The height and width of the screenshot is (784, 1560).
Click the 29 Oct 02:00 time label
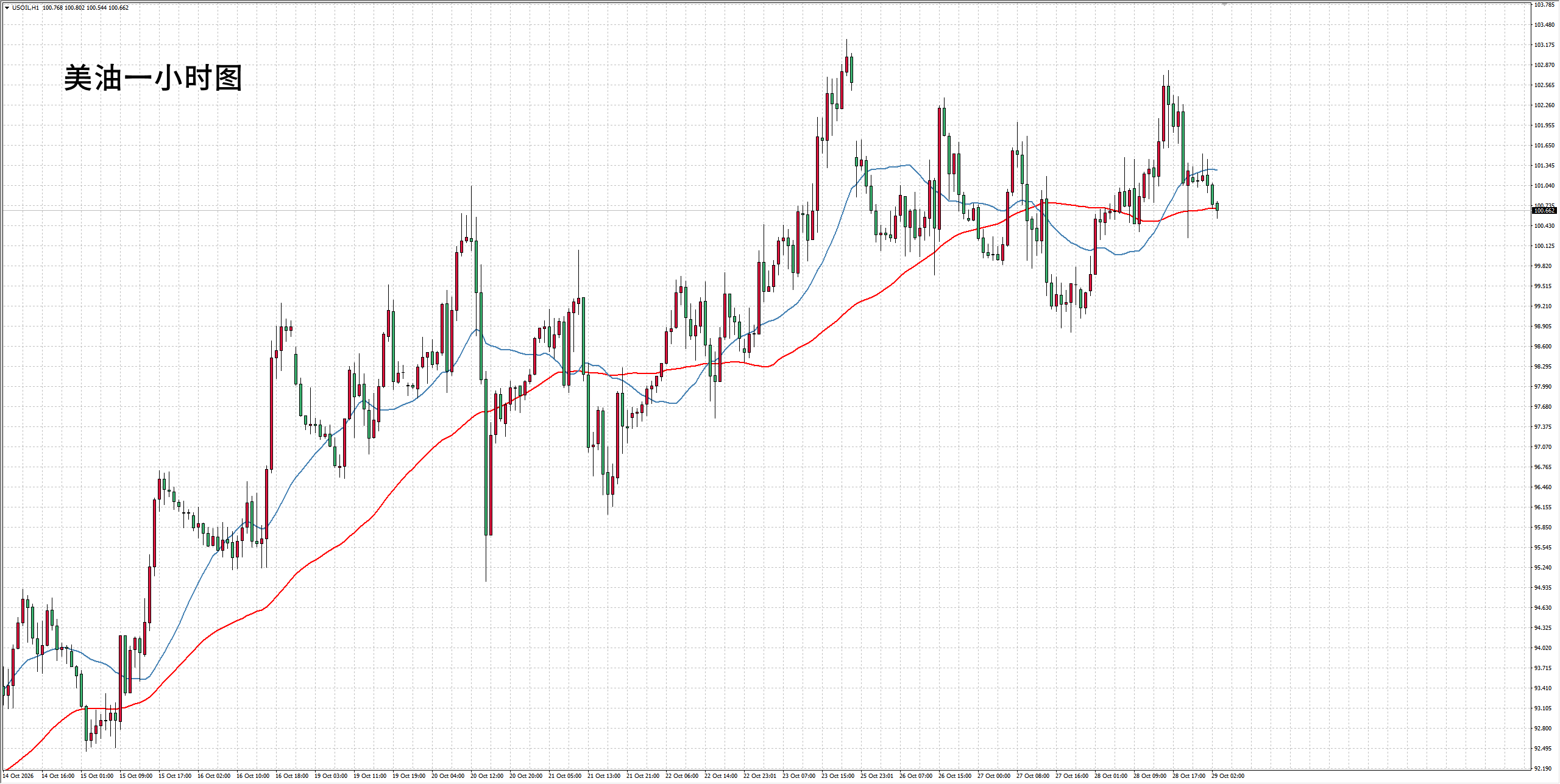click(x=1228, y=776)
